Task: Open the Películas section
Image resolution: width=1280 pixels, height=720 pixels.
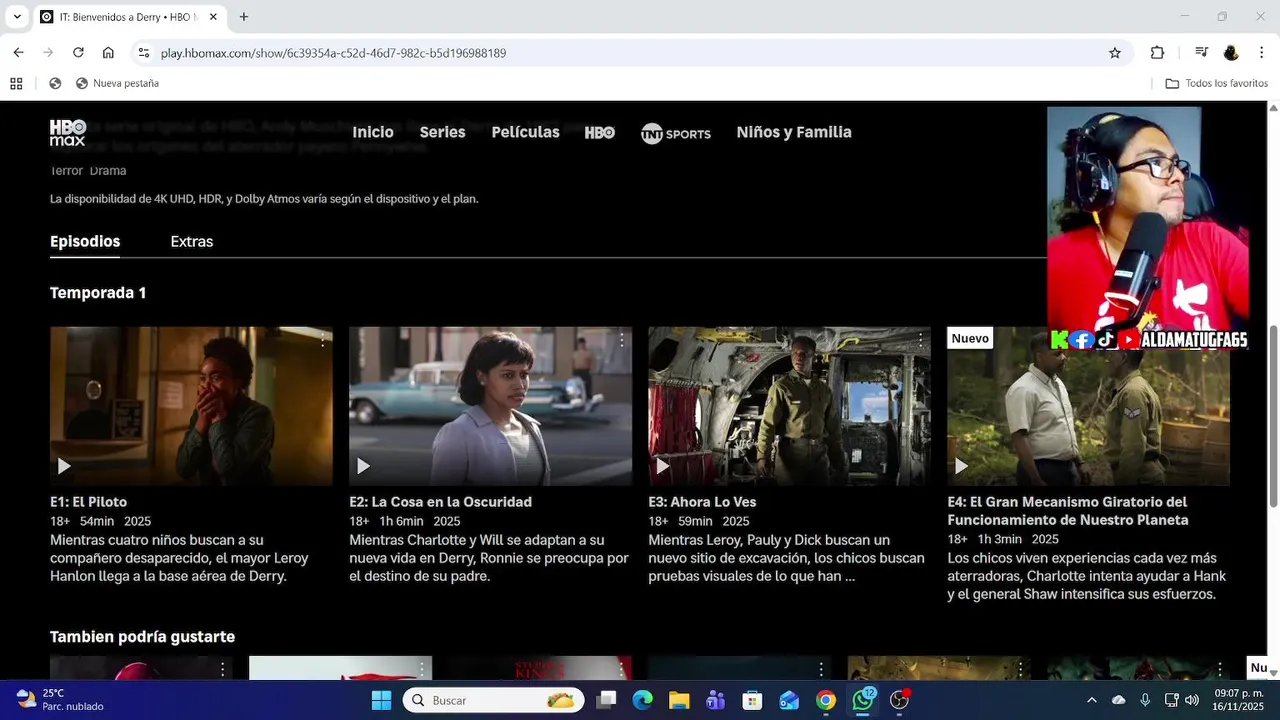Action: (x=525, y=132)
